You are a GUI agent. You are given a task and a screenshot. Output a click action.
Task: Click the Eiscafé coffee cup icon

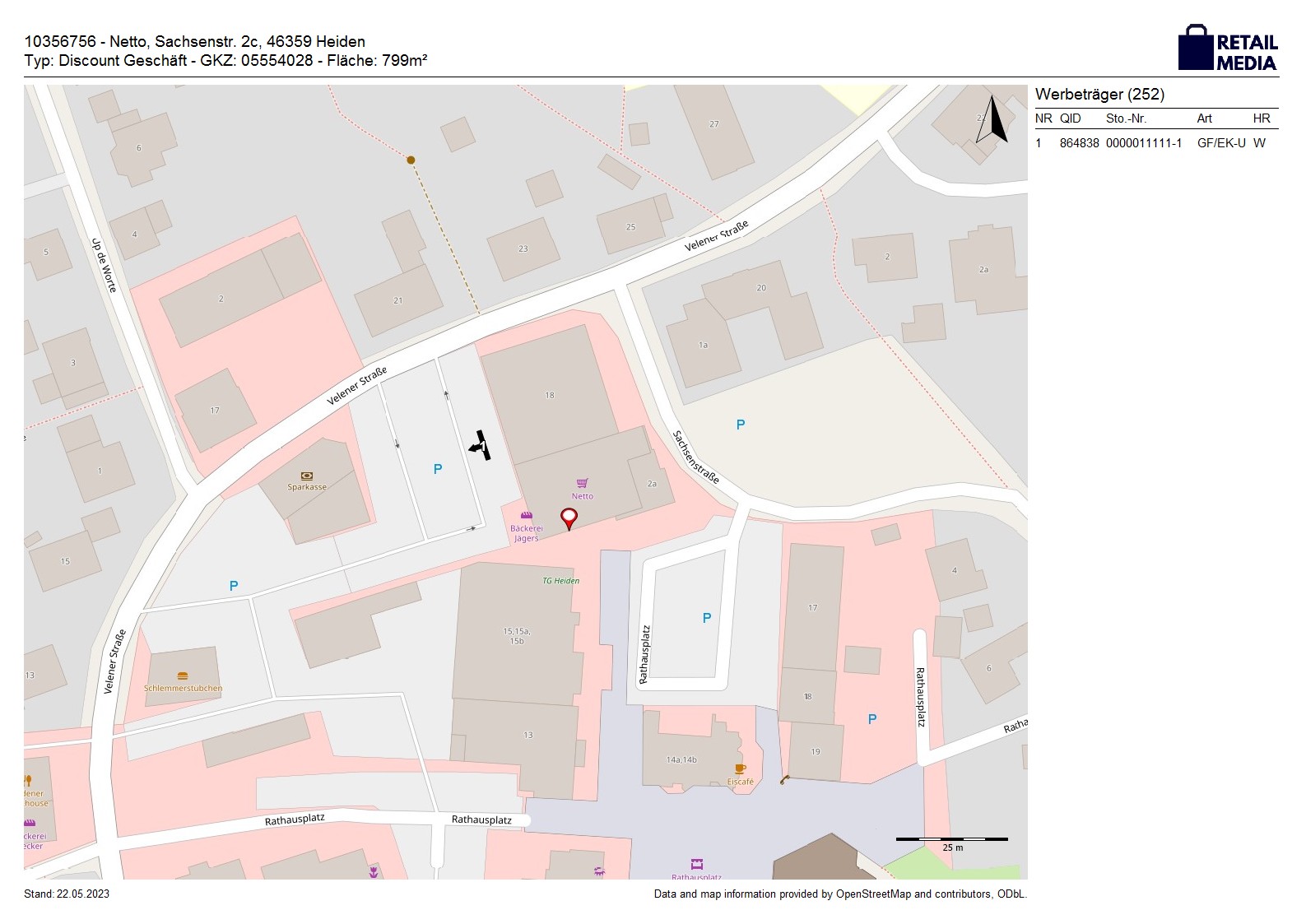coord(740,769)
